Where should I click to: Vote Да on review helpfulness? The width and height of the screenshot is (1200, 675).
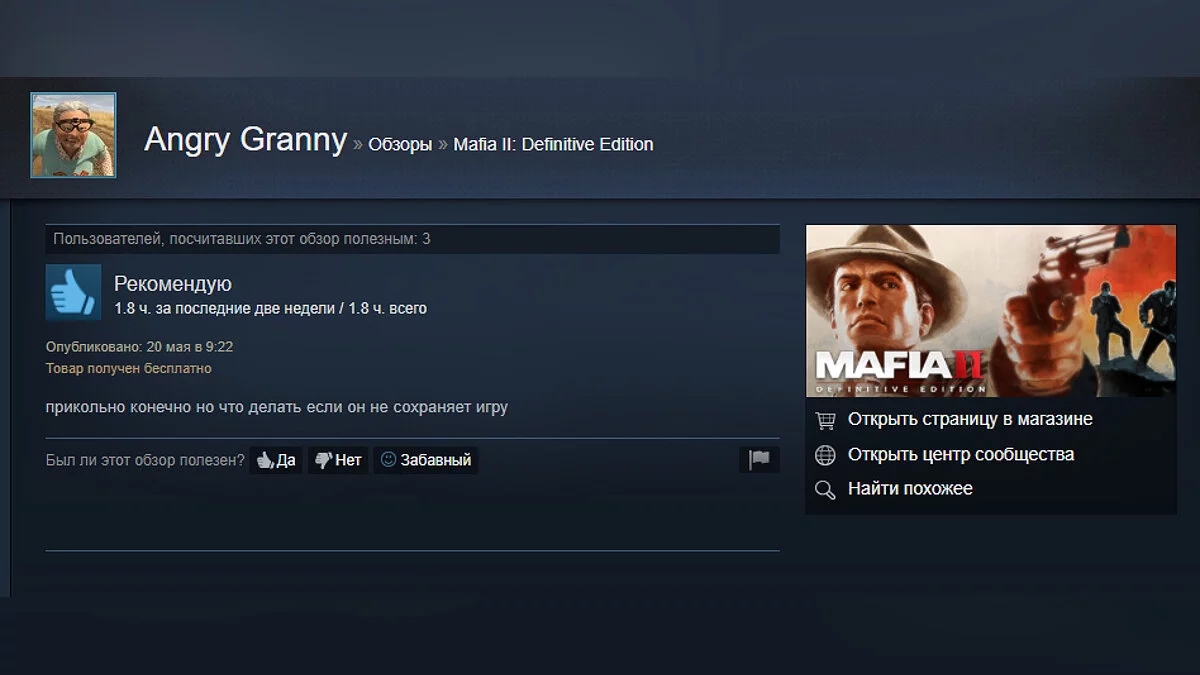(276, 460)
